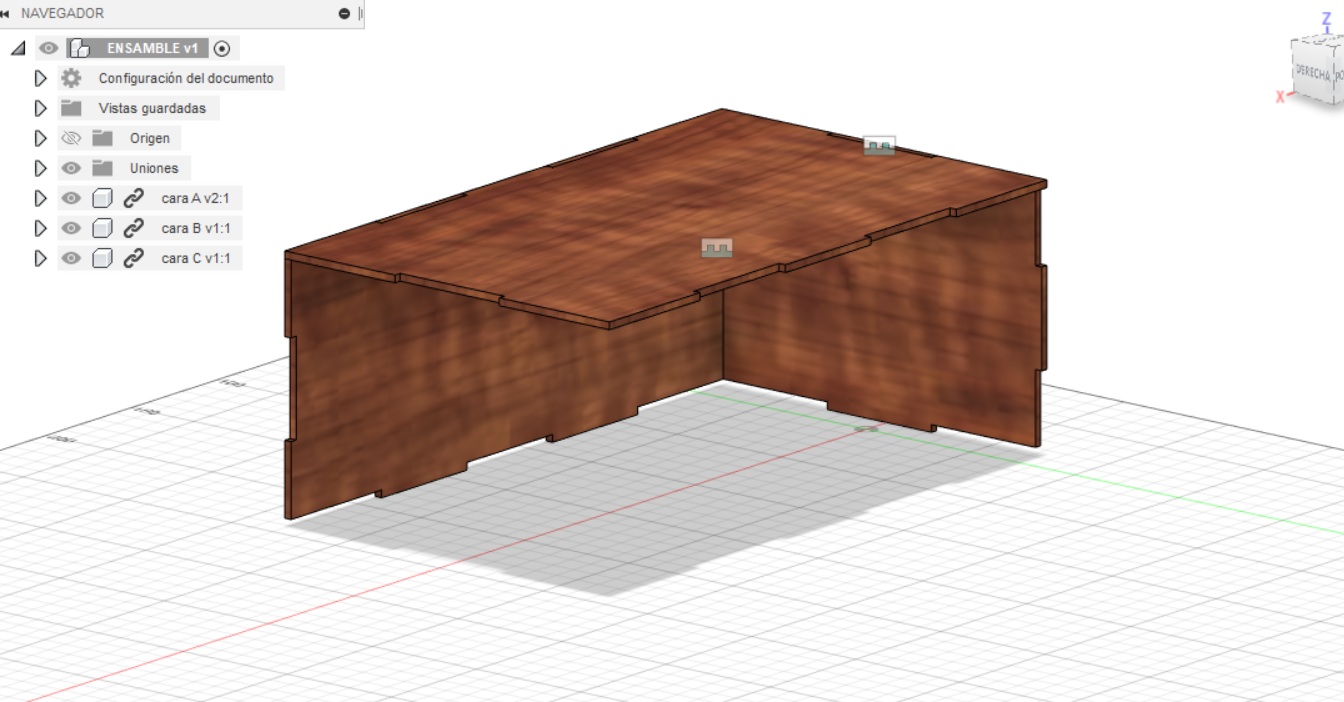
Task: Activate ENSAMBLE v1 via radio button
Action: (222, 48)
